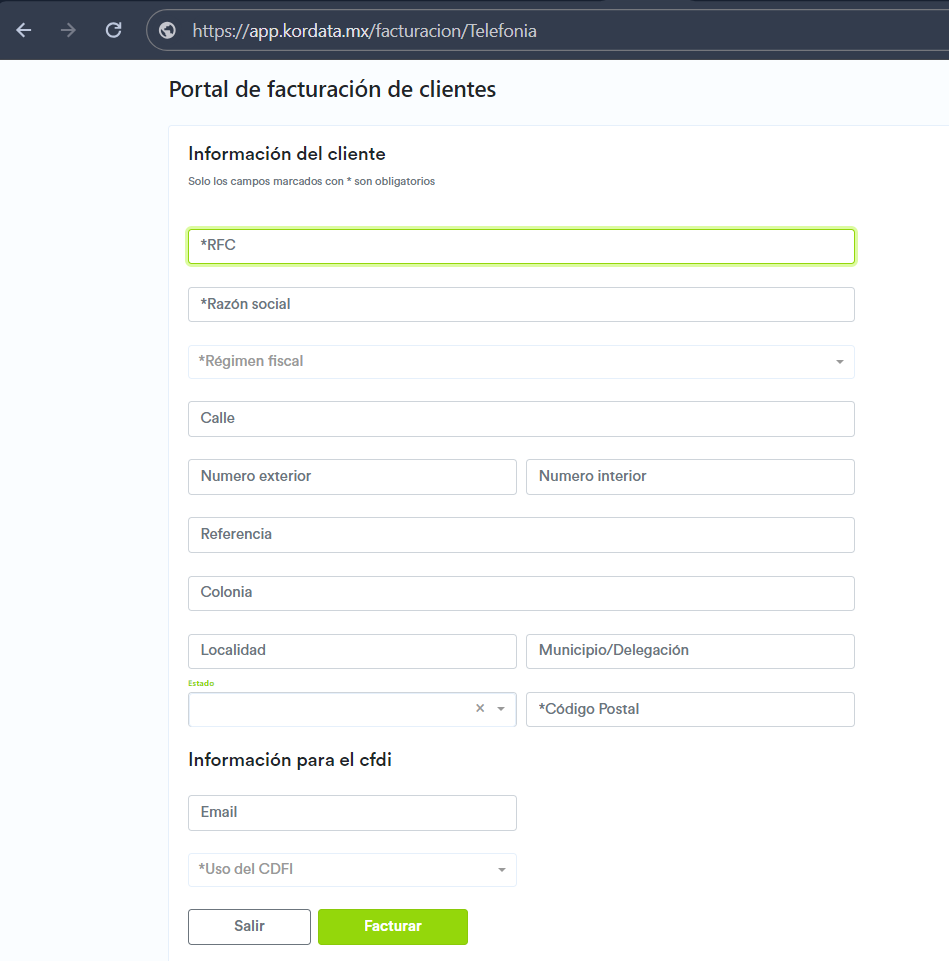The image size is (949, 961).
Task: Click the globe site info icon
Action: (x=168, y=31)
